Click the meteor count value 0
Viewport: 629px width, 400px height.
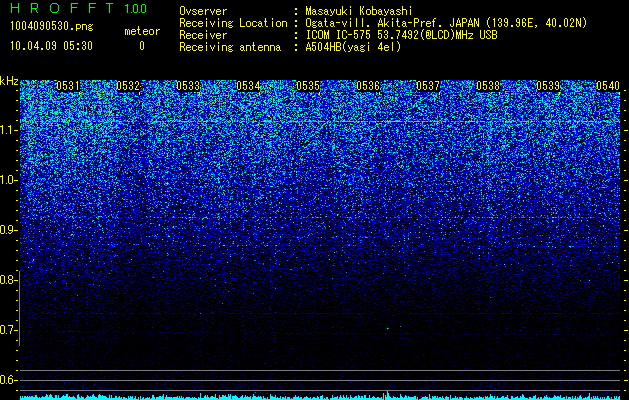click(x=142, y=46)
